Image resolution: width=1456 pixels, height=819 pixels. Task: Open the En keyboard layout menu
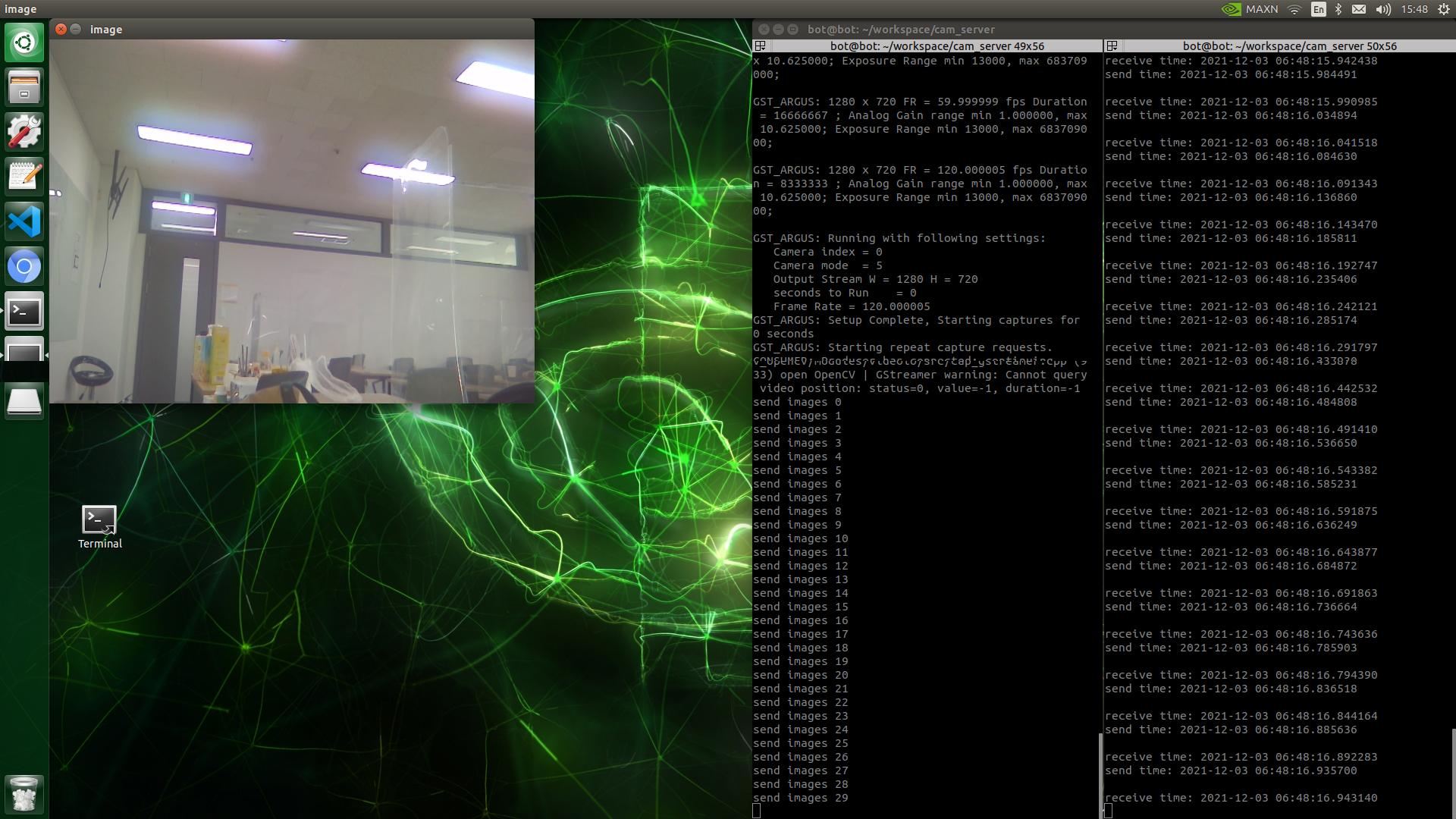coord(1317,9)
